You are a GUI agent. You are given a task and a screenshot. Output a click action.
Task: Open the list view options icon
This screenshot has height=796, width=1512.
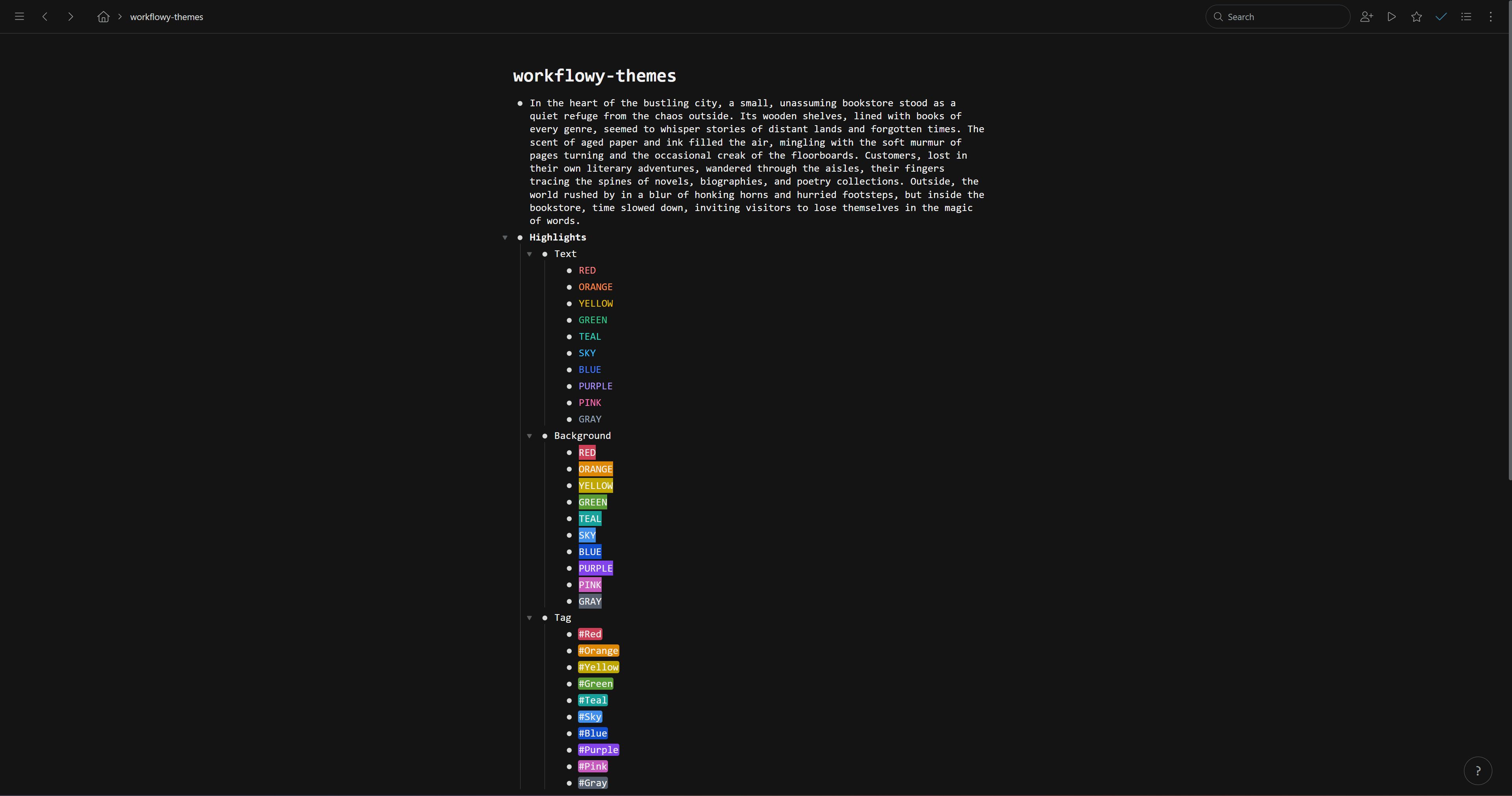tap(1466, 17)
